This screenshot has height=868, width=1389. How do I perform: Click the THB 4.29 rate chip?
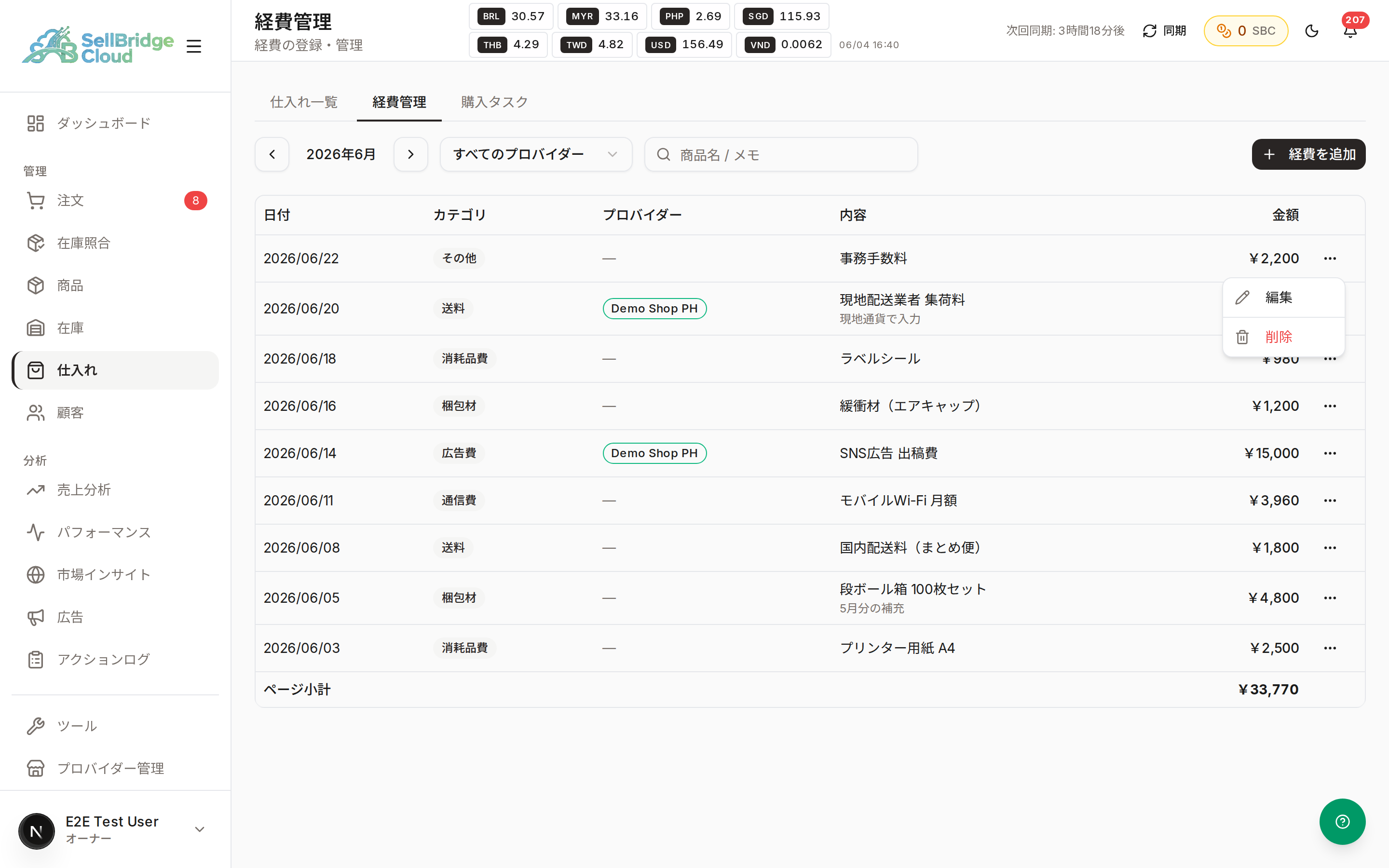tap(508, 45)
